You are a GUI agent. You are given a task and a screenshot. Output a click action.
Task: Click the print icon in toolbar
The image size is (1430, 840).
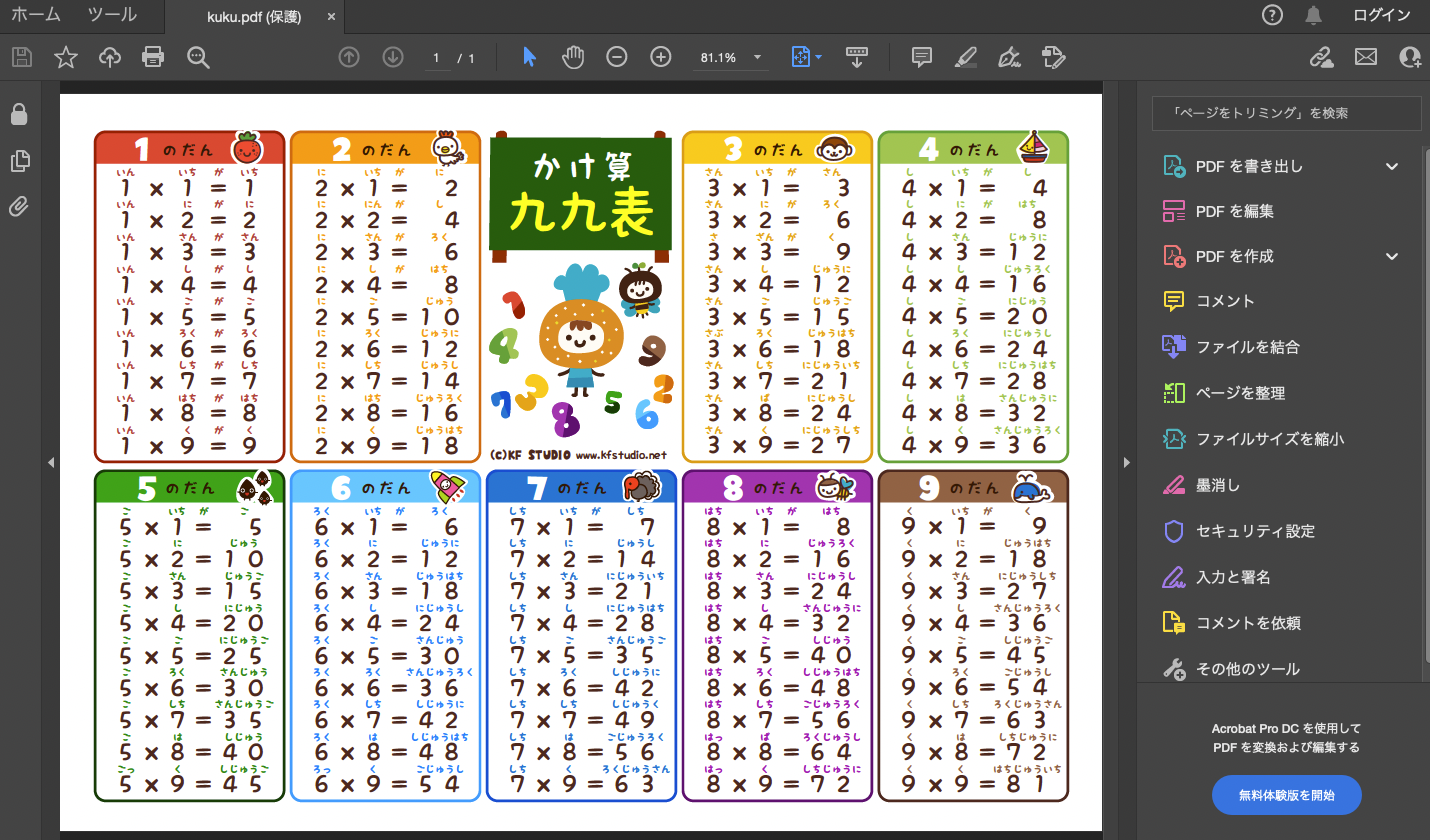(153, 57)
